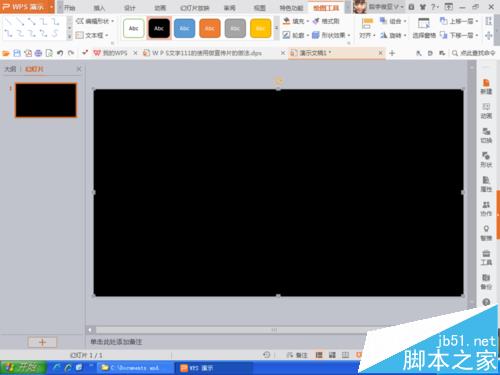Expand the 形状效果 shape effects menu
Viewport: 500px width, 375px height.
pyautogui.click(x=331, y=35)
